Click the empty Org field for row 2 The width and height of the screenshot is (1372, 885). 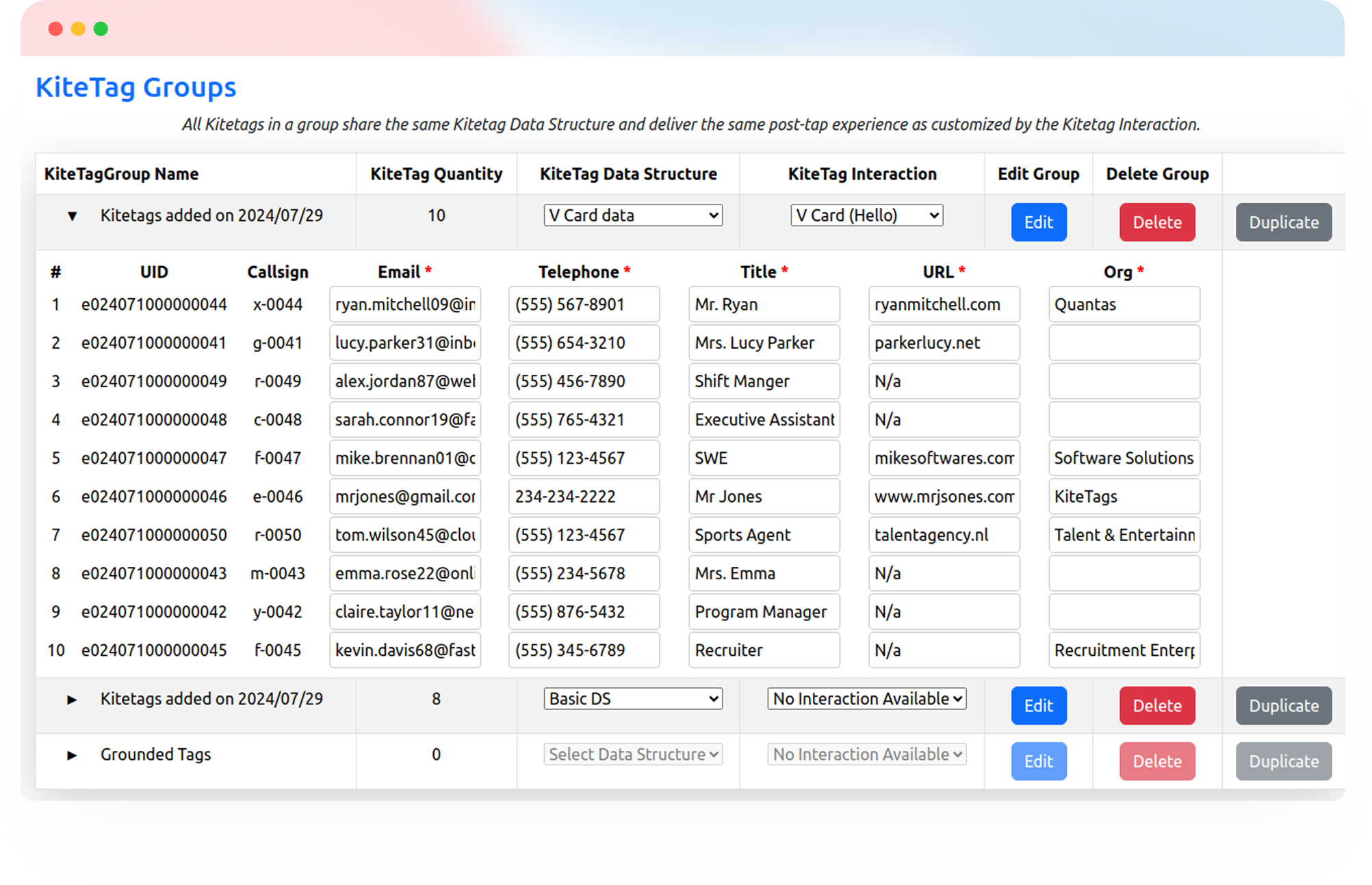click(1124, 343)
